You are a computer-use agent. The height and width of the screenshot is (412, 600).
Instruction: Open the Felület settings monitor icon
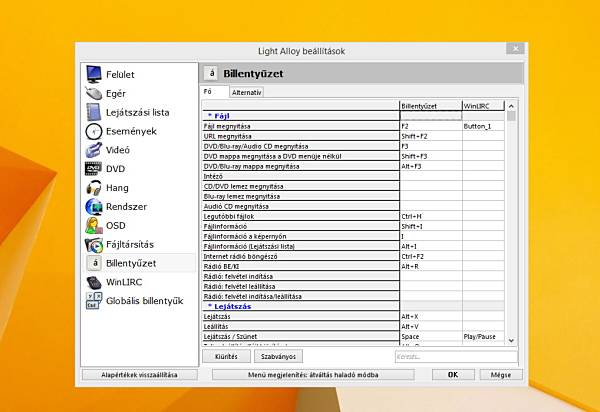point(94,74)
